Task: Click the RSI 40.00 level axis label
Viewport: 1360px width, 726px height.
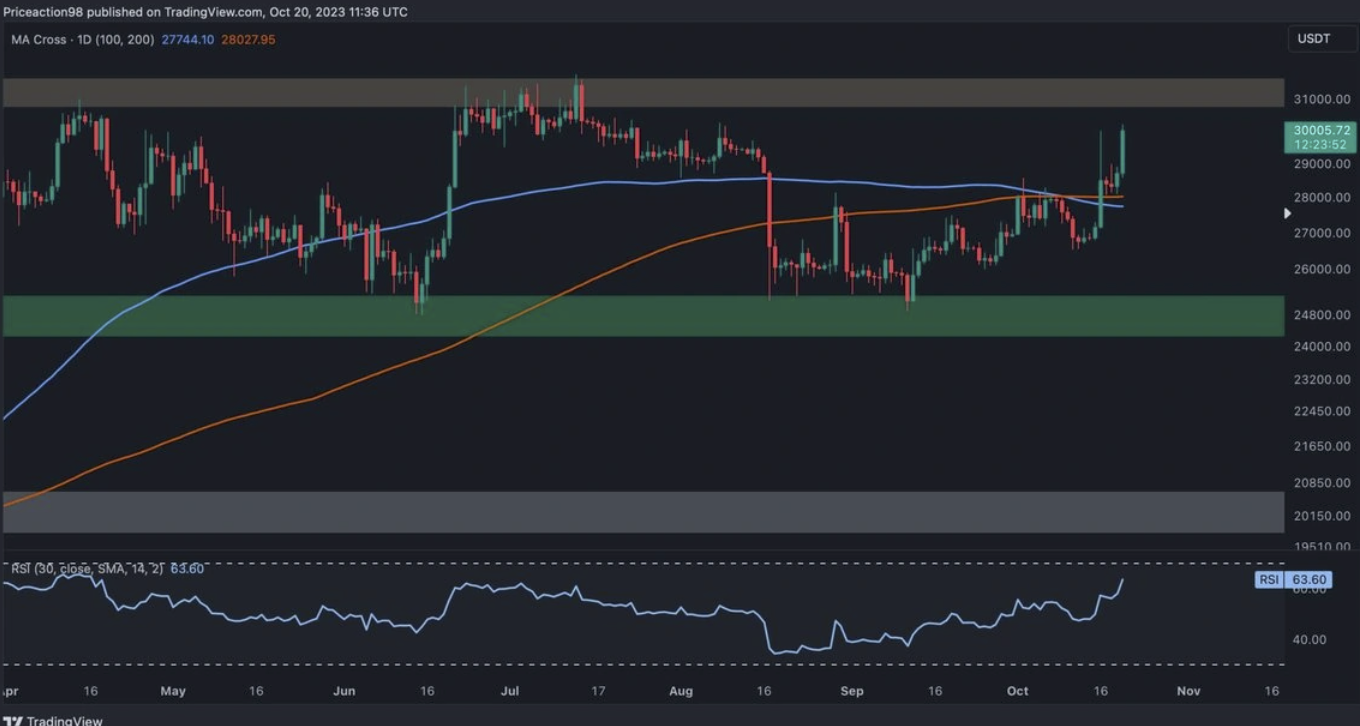Action: click(x=1310, y=640)
